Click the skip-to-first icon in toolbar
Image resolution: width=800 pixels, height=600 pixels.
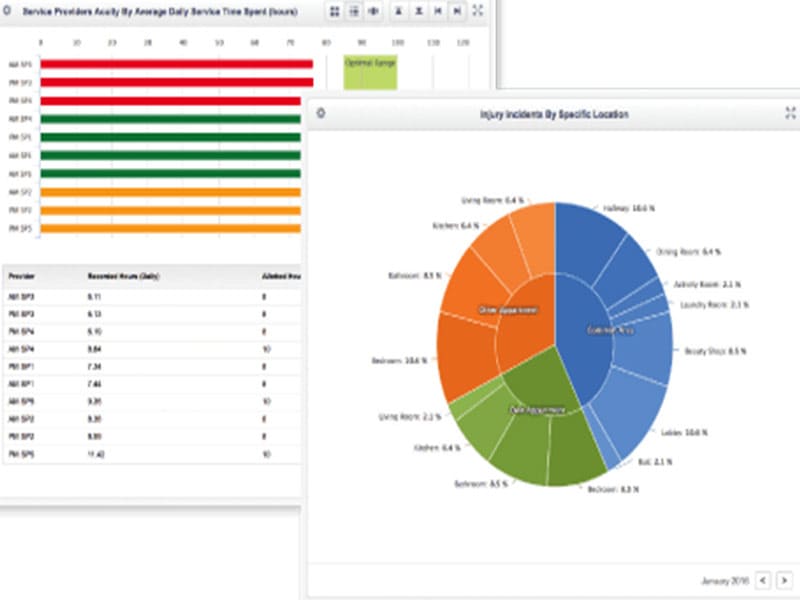tap(438, 11)
